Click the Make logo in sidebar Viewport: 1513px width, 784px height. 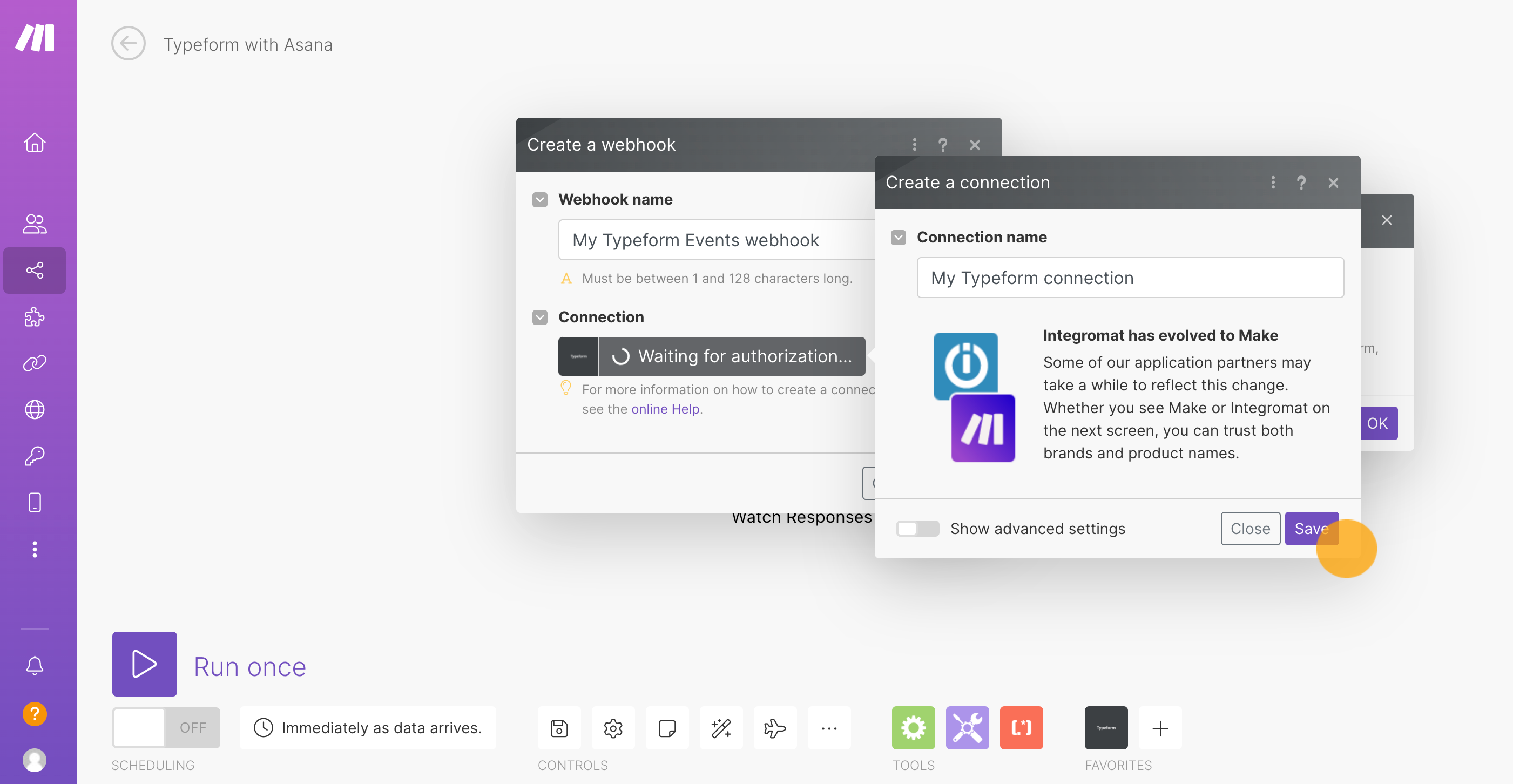[35, 39]
